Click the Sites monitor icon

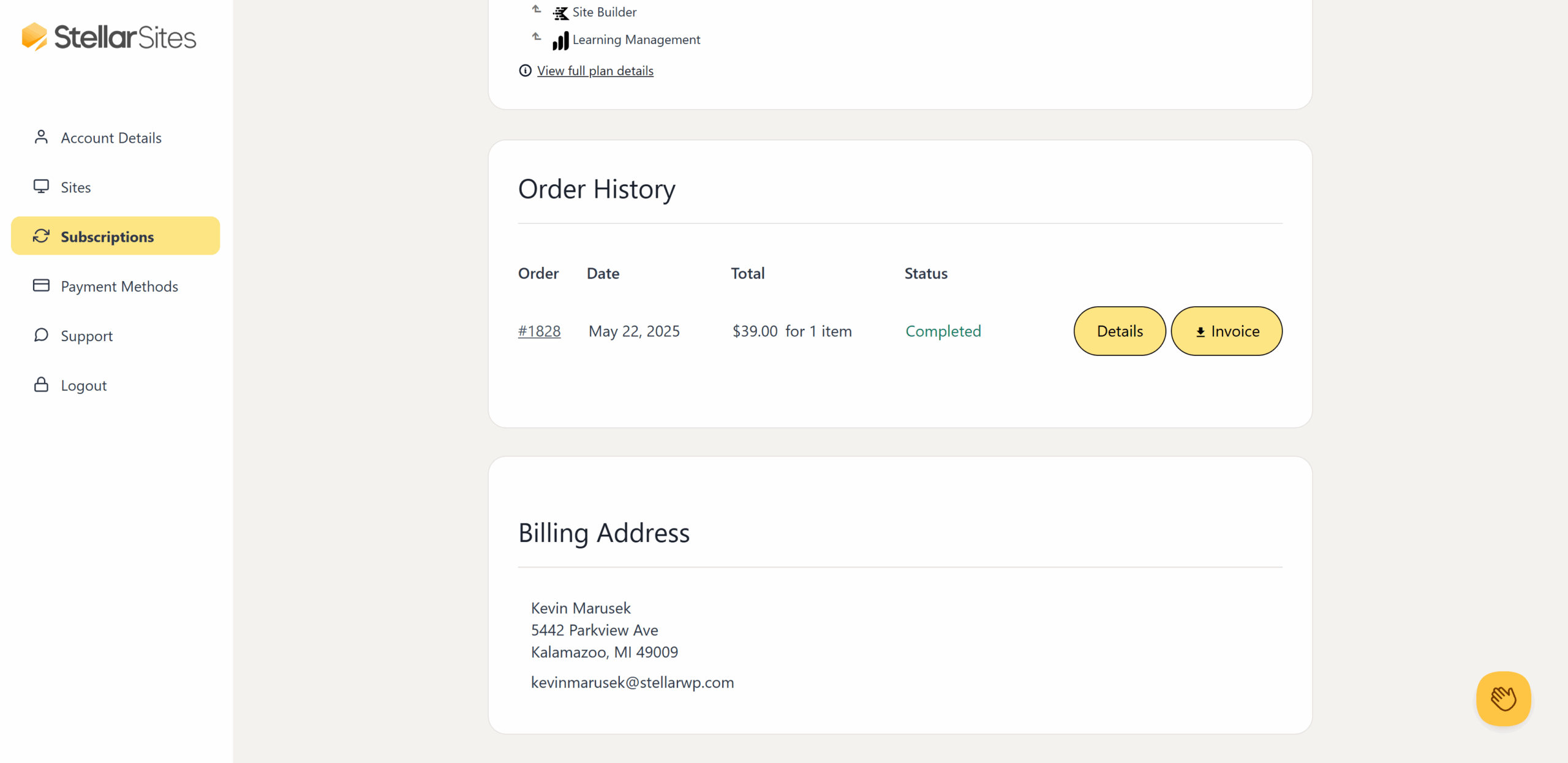pyautogui.click(x=41, y=186)
